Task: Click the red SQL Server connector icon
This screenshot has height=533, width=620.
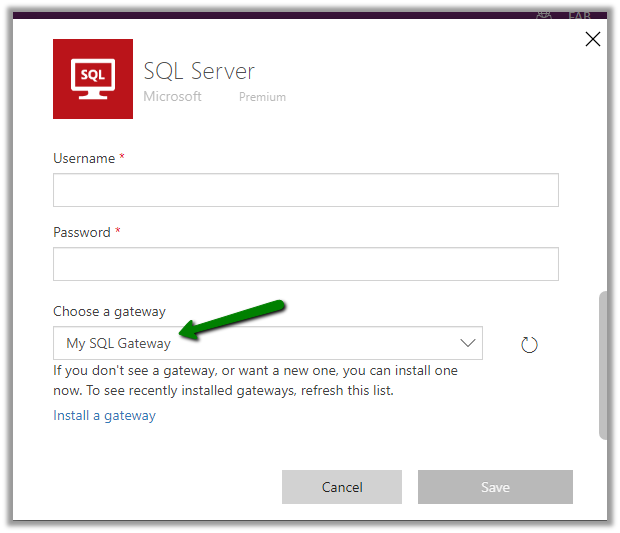Action: click(x=93, y=79)
